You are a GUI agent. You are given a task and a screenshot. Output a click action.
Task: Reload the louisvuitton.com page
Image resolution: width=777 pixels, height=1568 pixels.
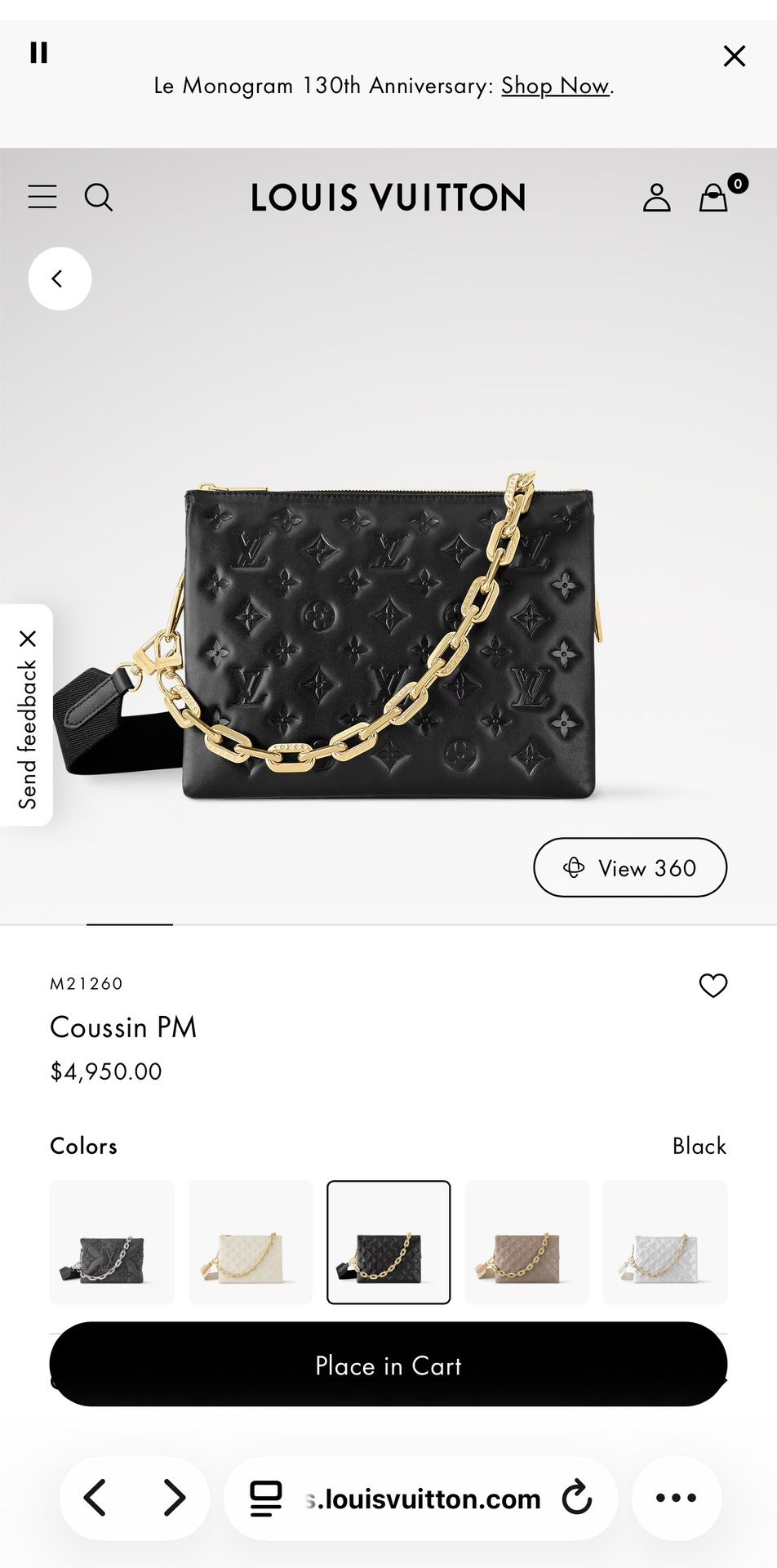[x=577, y=1498]
